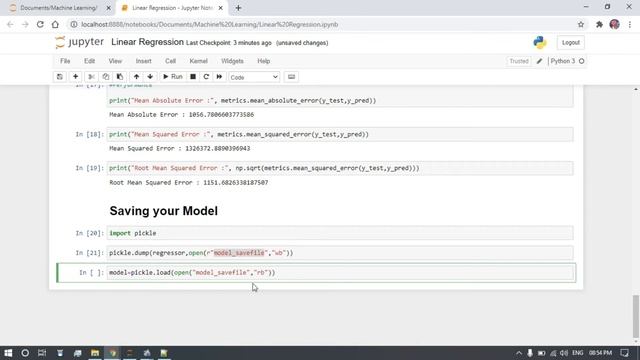
Task: Open Cortana search circle in taskbar
Action: tap(25, 353)
